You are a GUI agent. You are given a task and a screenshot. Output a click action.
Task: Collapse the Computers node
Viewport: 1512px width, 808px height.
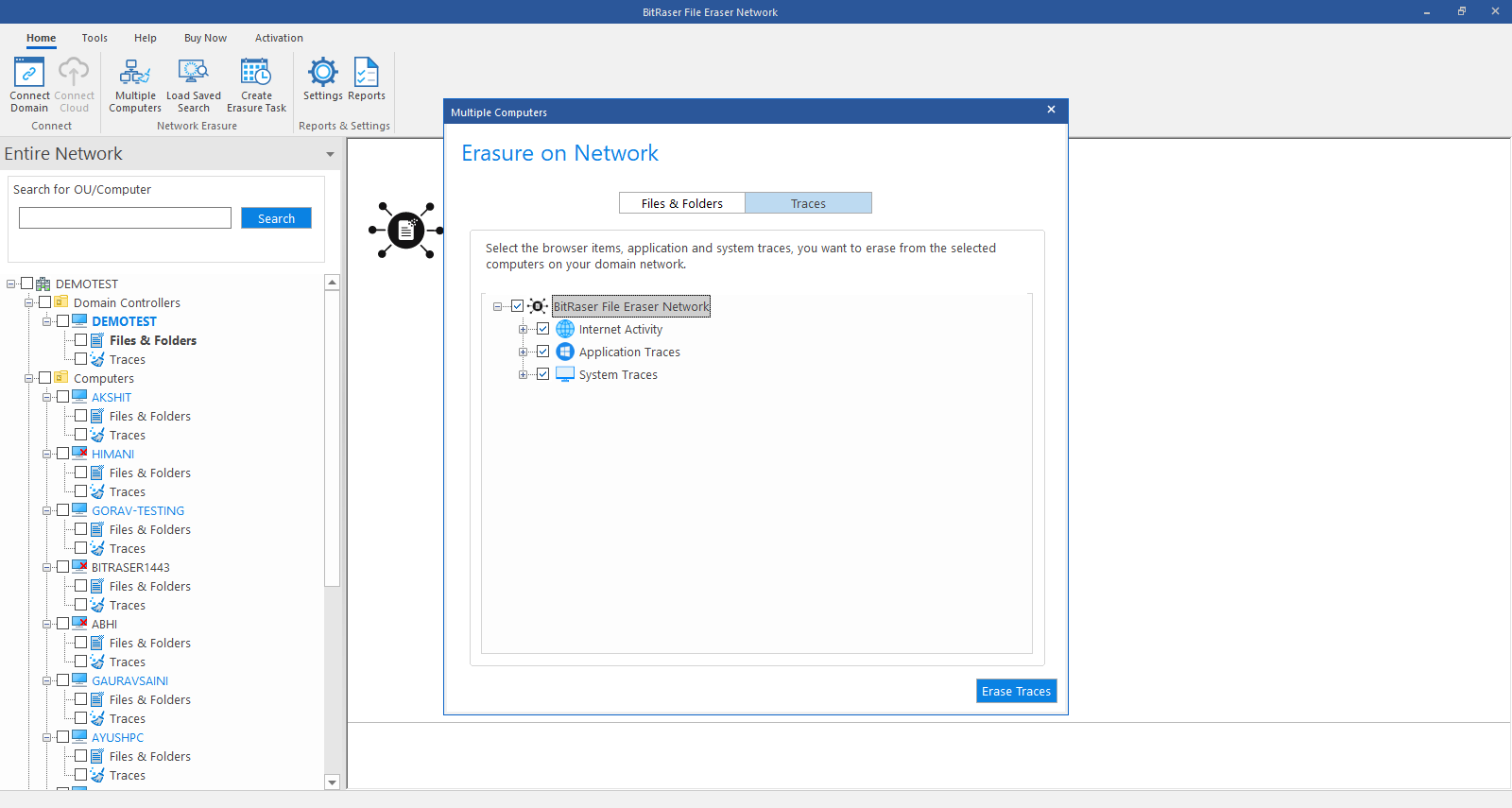pos(28,378)
